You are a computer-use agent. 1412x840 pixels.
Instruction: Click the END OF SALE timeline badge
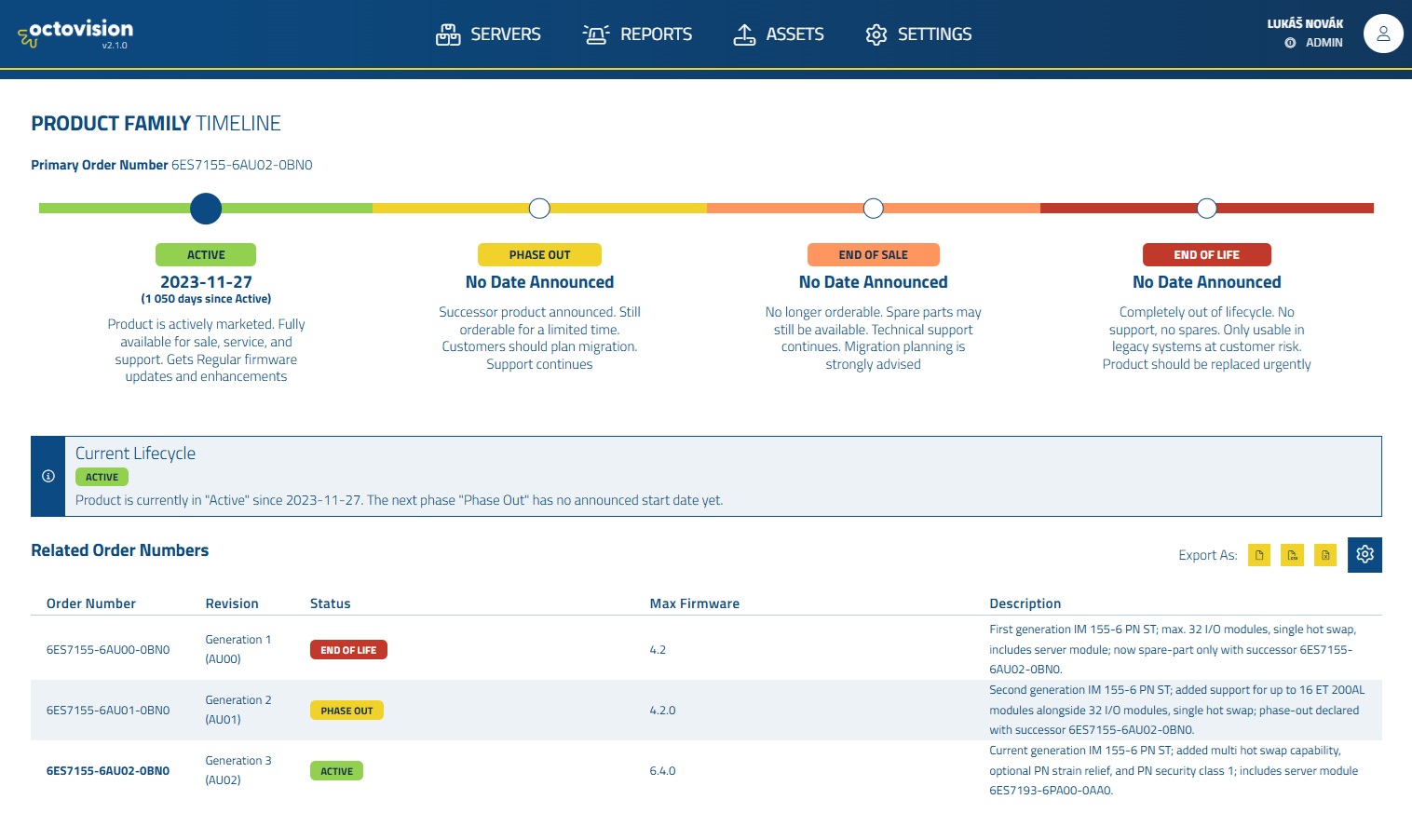(873, 255)
